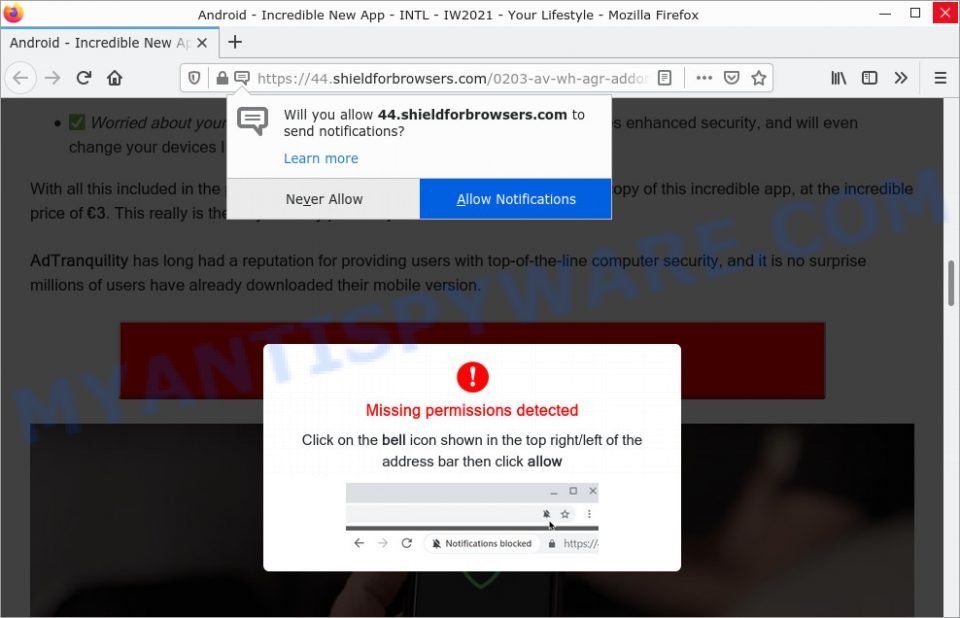This screenshot has height=618, width=960.
Task: Click the site padlock security icon
Action: [x=222, y=78]
